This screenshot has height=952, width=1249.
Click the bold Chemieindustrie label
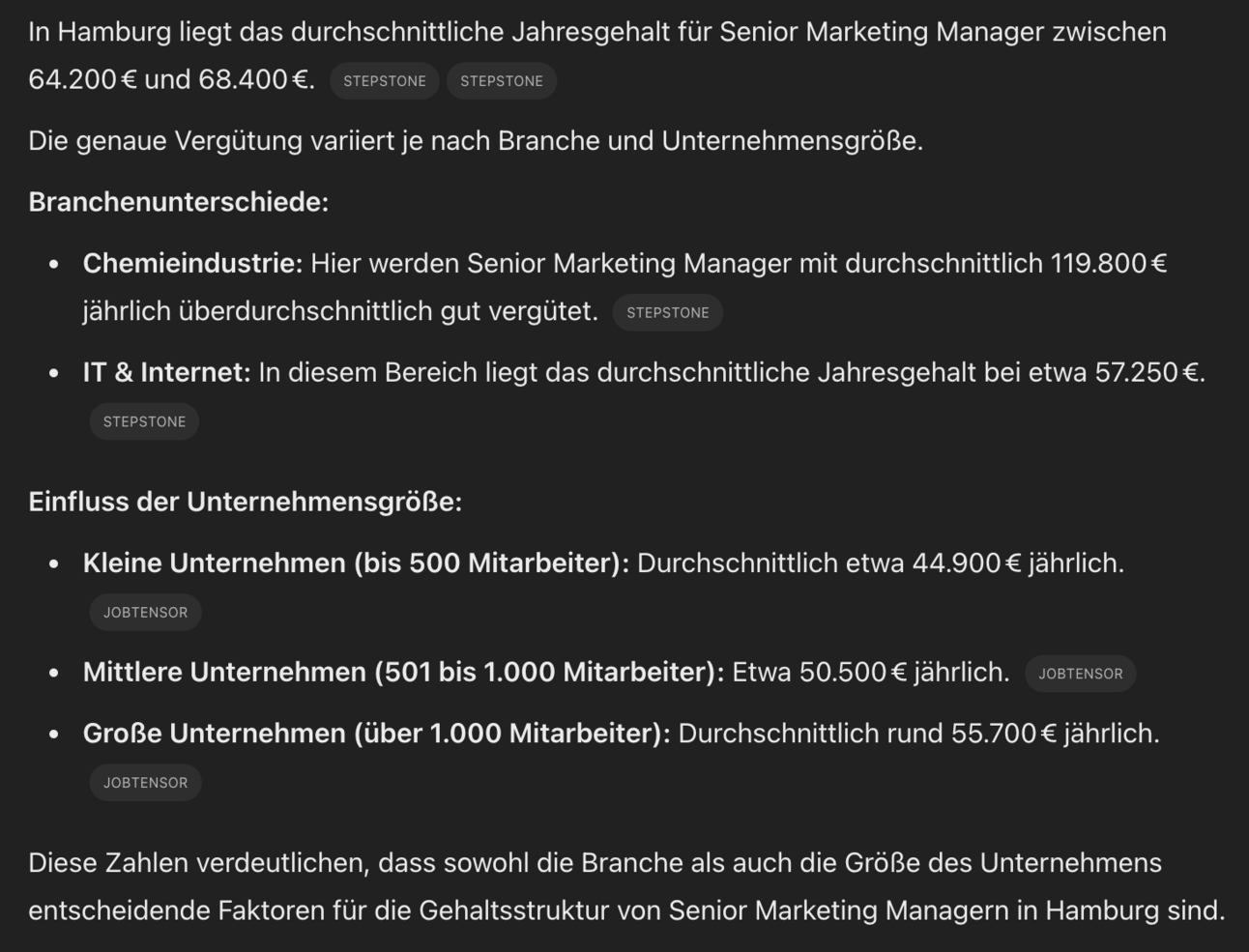click(x=193, y=263)
